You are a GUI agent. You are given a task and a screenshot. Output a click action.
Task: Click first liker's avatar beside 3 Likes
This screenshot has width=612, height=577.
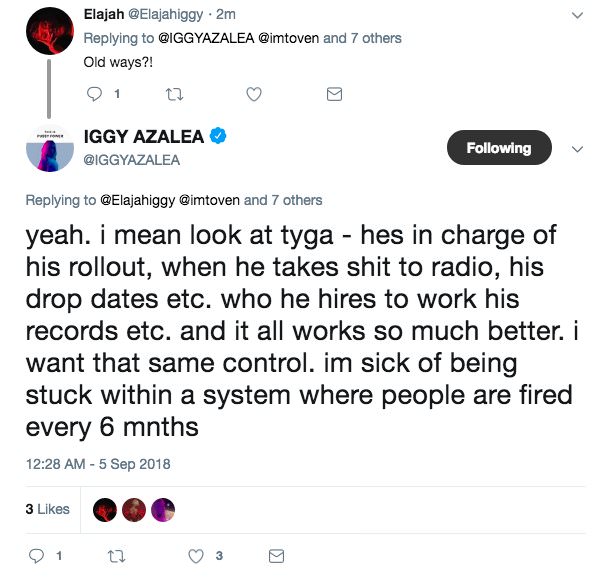103,509
